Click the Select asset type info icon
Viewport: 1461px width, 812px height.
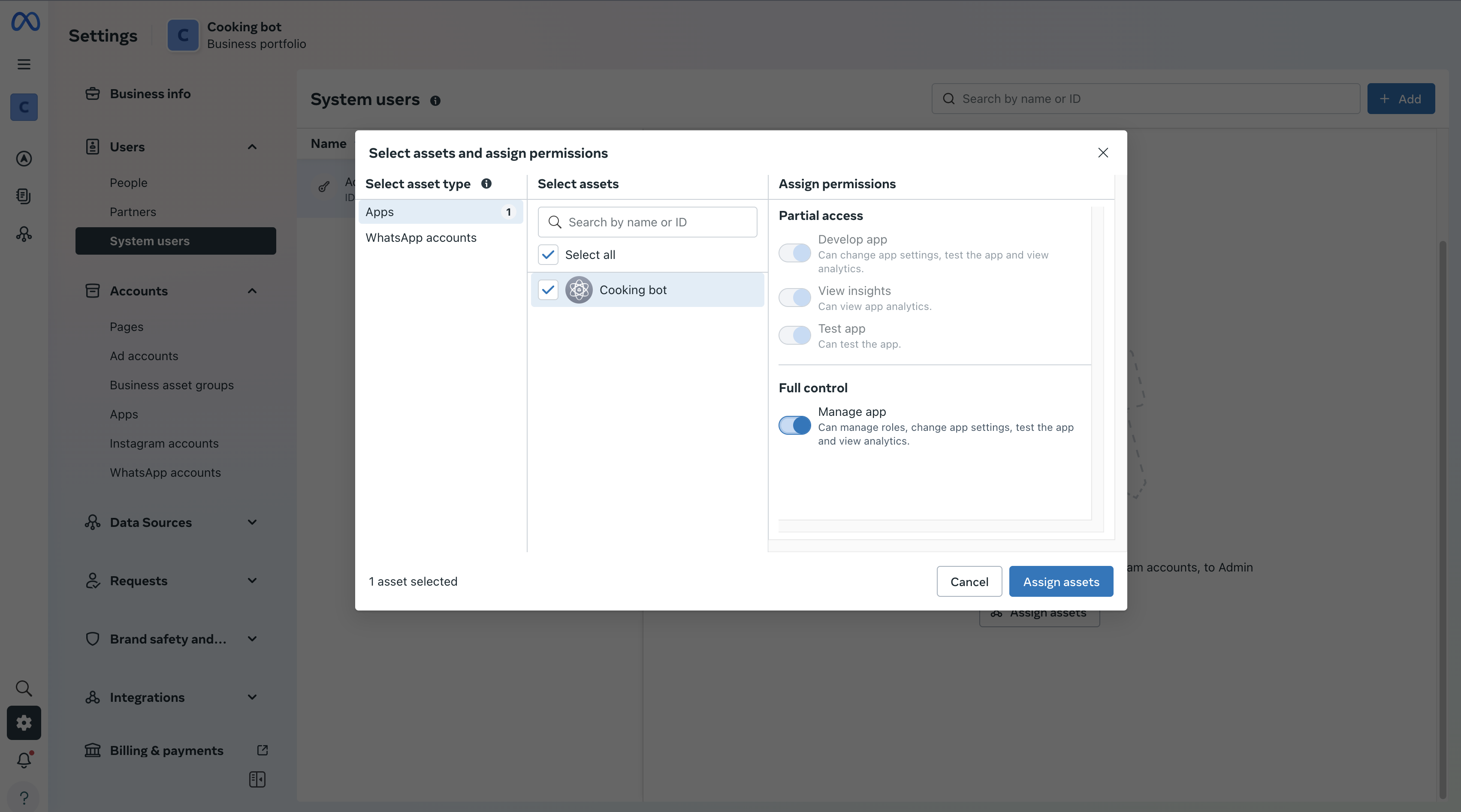click(486, 183)
